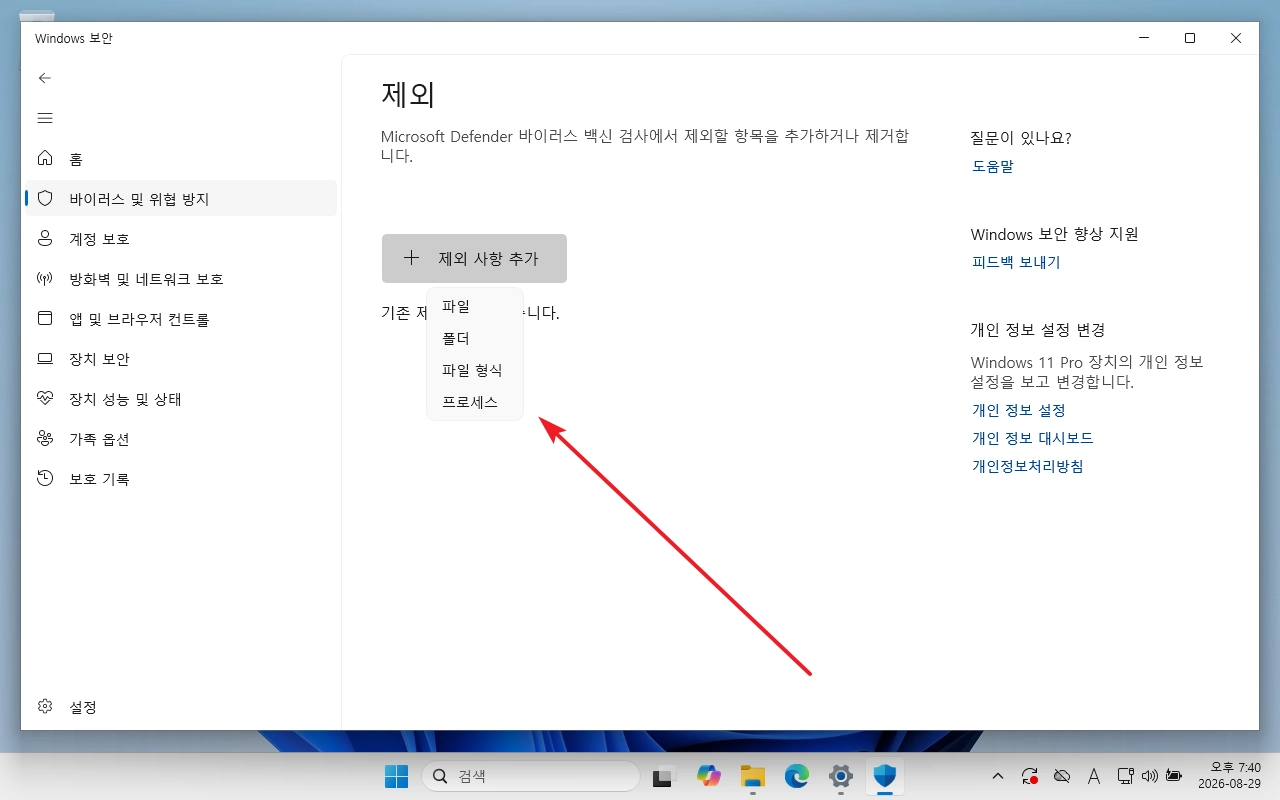The image size is (1280, 800).
Task: Launch Copilot from the taskbar
Action: click(709, 776)
